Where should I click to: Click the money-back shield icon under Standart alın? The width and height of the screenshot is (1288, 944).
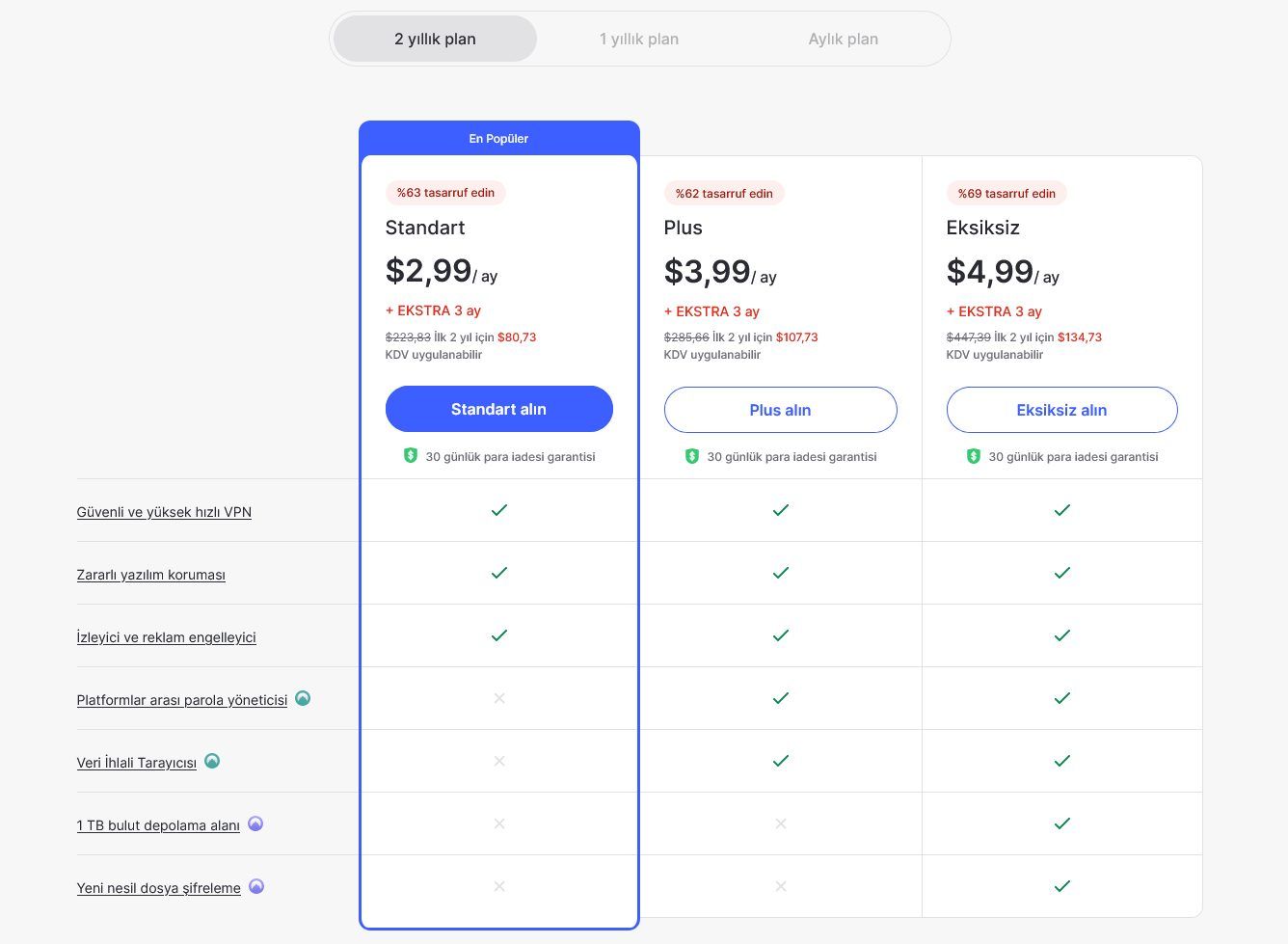(411, 455)
